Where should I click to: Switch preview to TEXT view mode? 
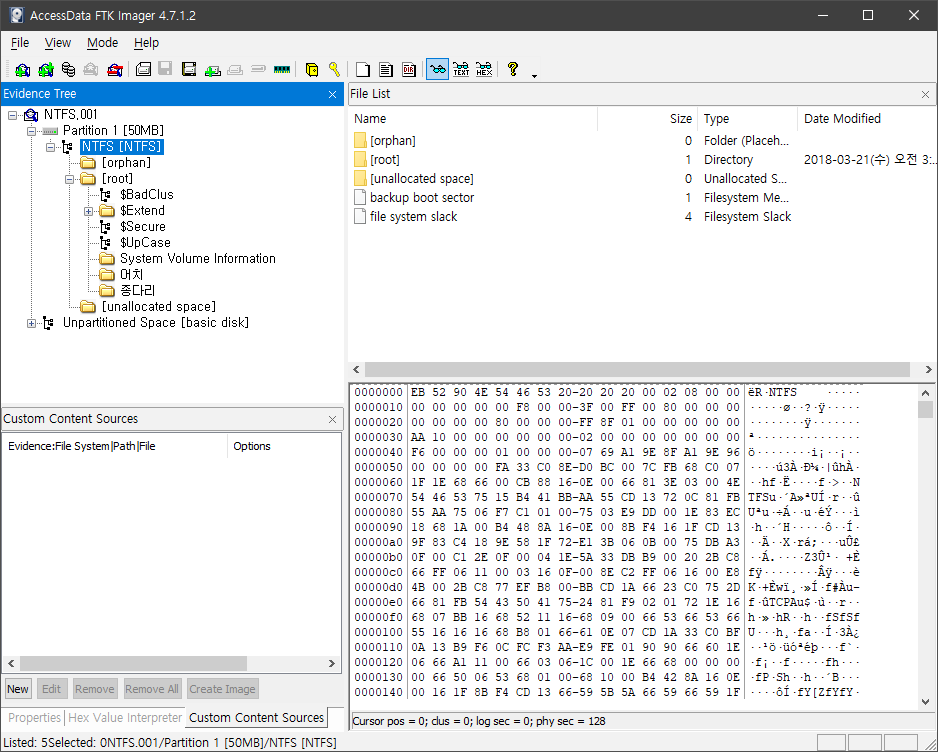(461, 69)
